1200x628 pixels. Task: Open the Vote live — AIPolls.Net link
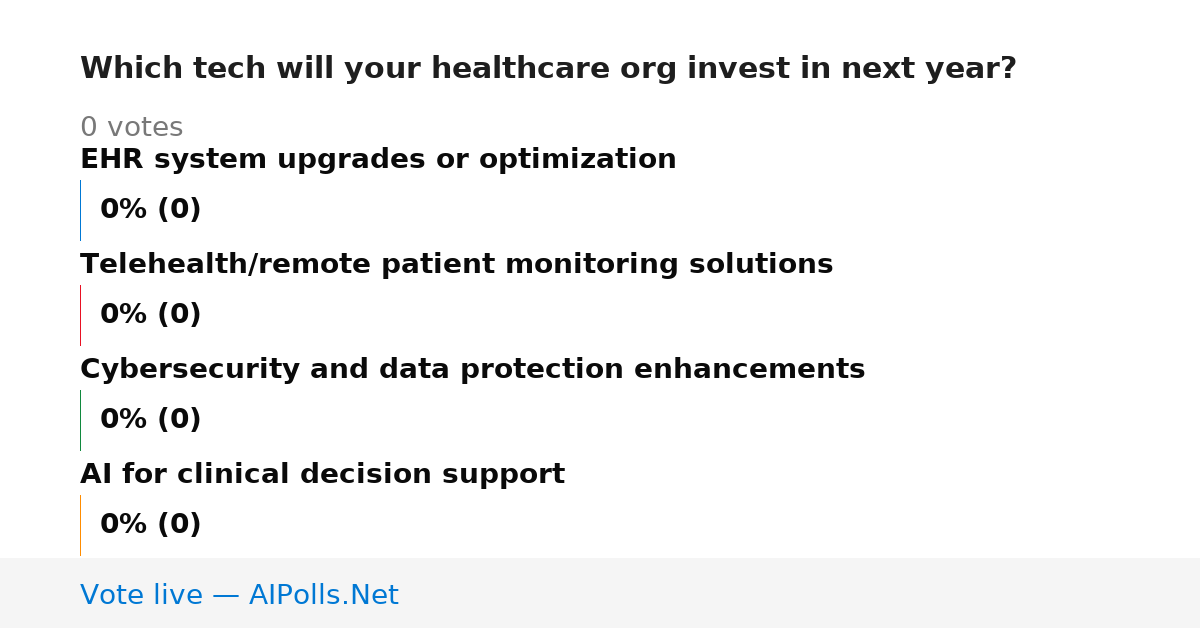click(x=239, y=595)
